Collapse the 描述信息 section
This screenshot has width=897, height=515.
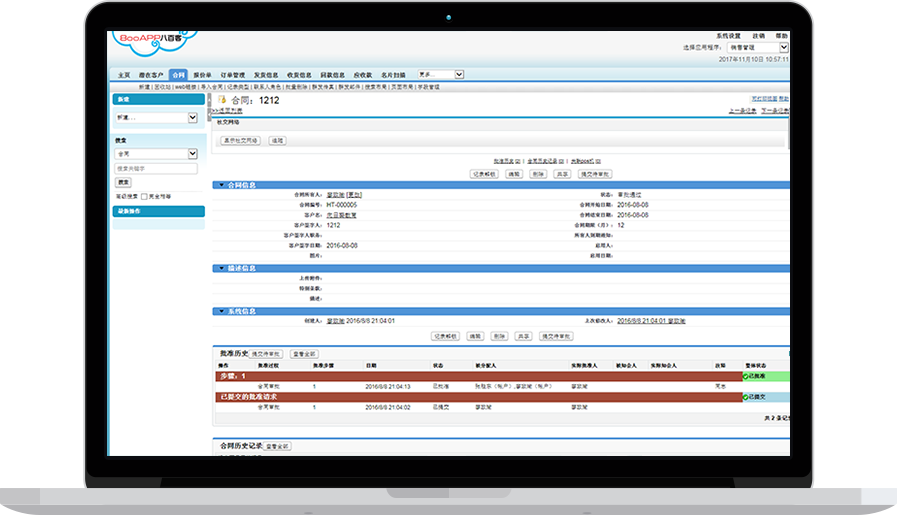point(221,268)
